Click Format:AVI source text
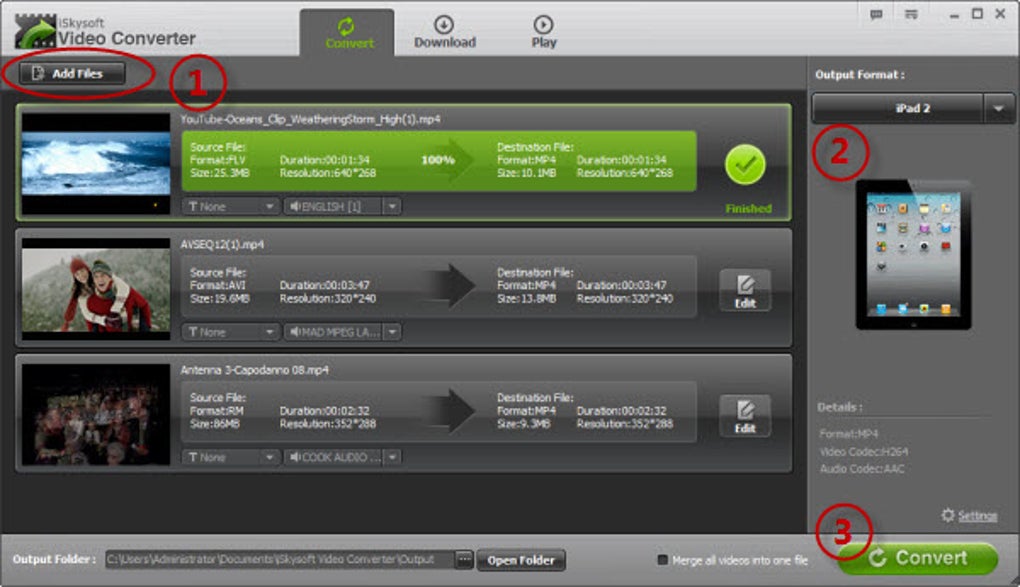 217,286
